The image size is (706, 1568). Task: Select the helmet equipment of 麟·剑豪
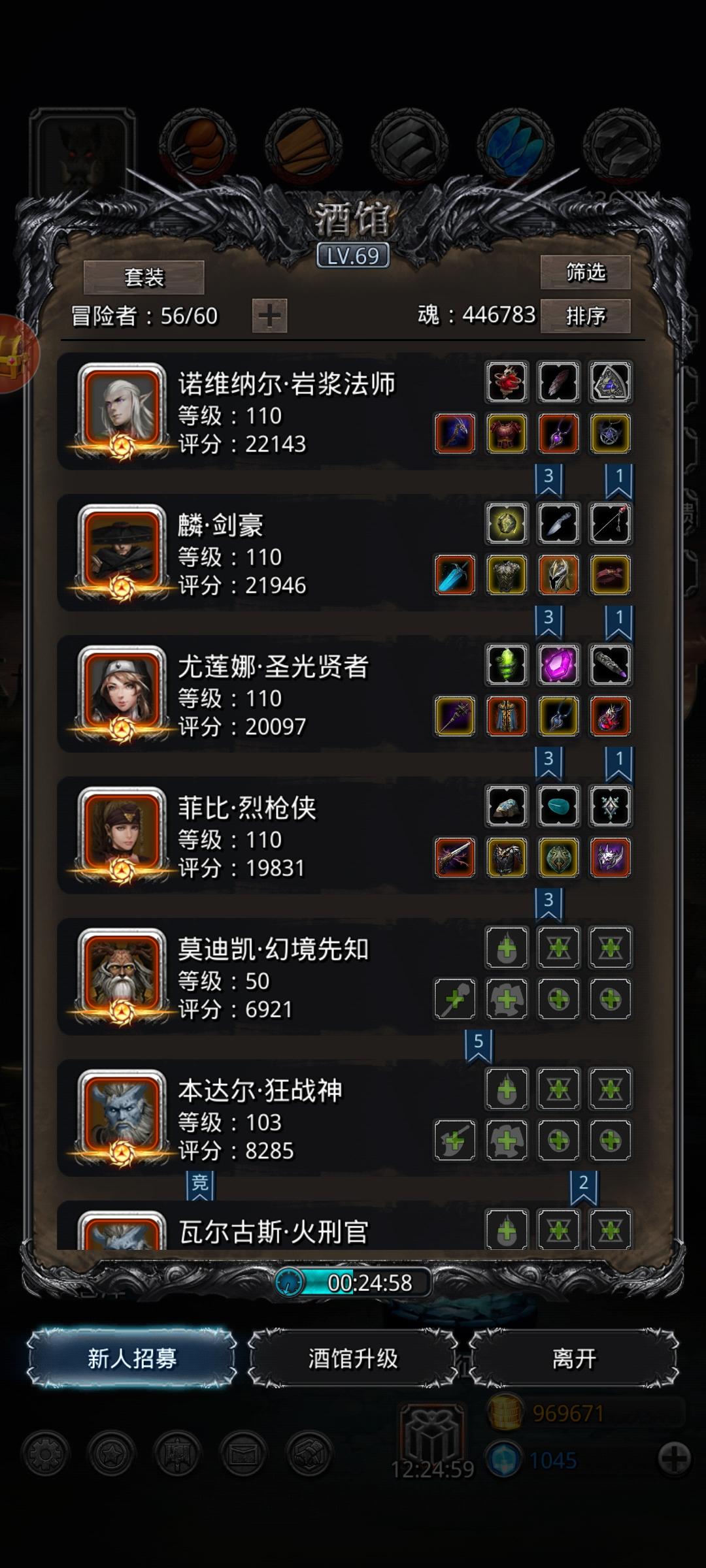[x=558, y=575]
